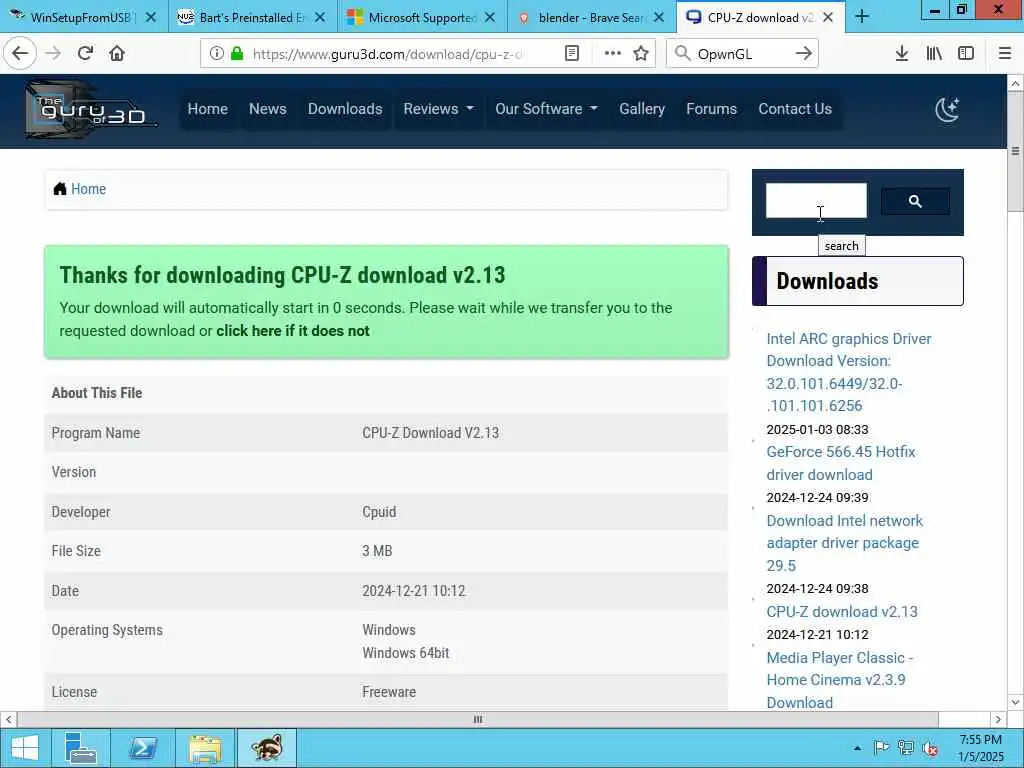The image size is (1024, 768).
Task: Open the browser downloads arrow icon
Action: click(902, 54)
